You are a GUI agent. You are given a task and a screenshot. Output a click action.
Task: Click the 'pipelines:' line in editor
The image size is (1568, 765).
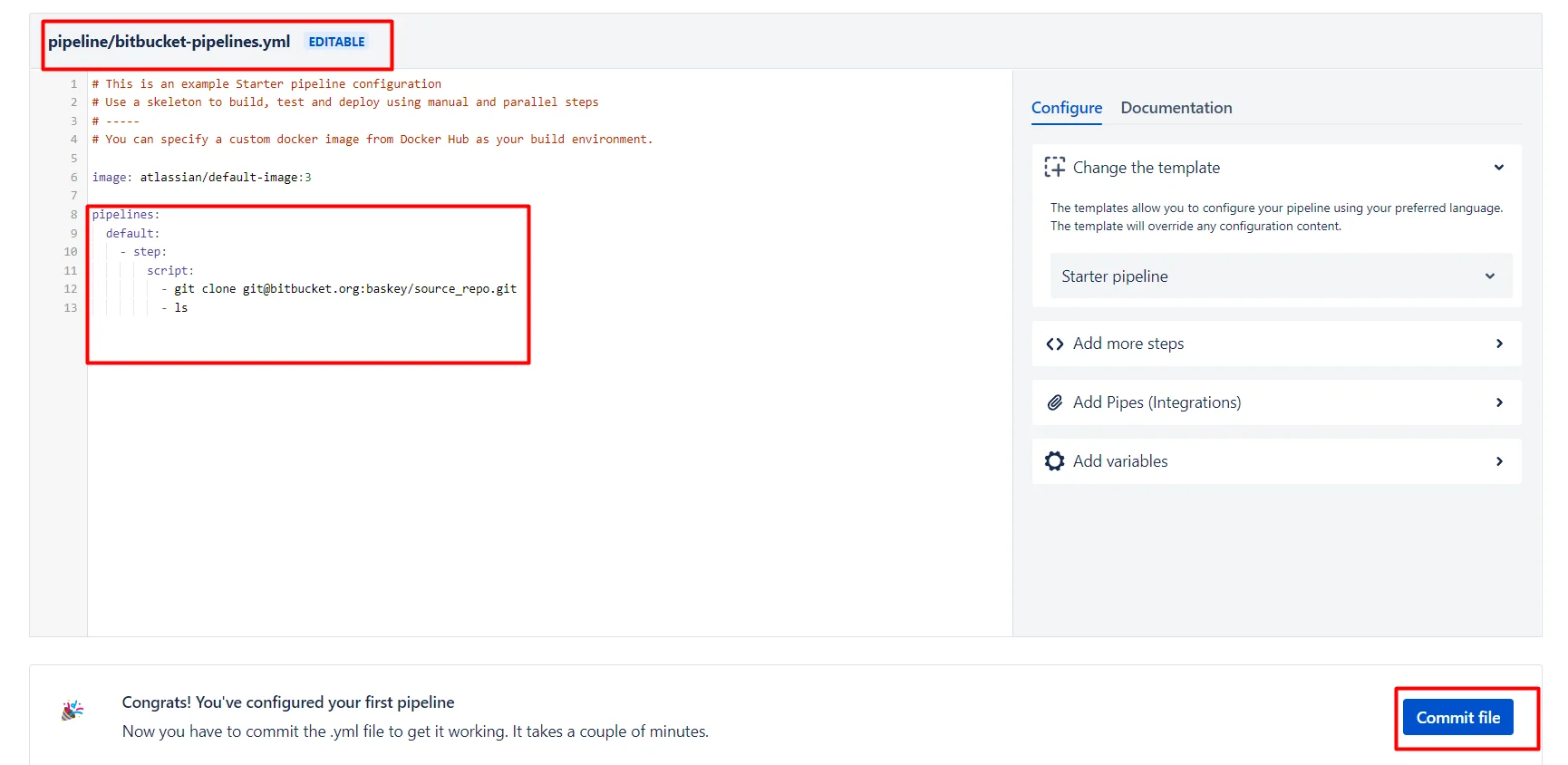coord(126,215)
